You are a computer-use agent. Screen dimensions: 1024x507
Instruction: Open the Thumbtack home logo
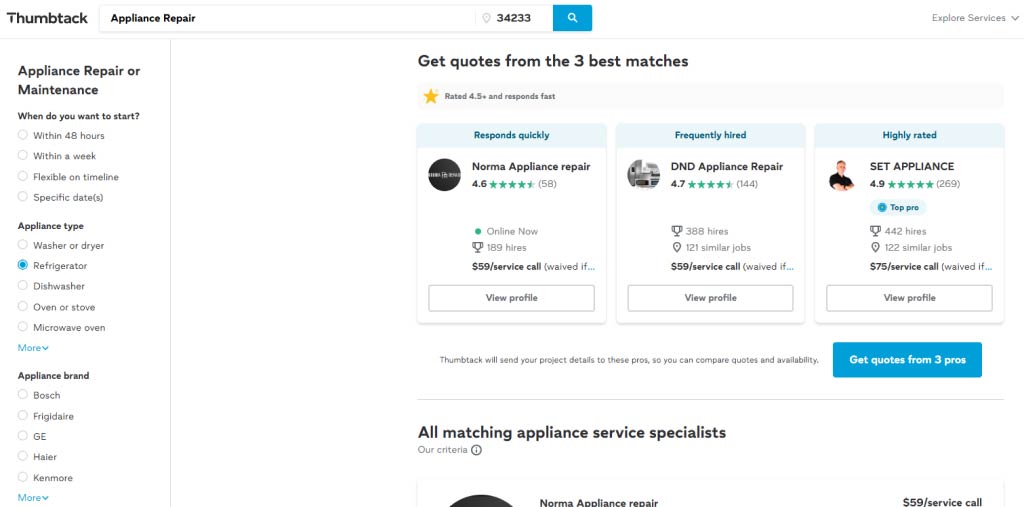[47, 18]
